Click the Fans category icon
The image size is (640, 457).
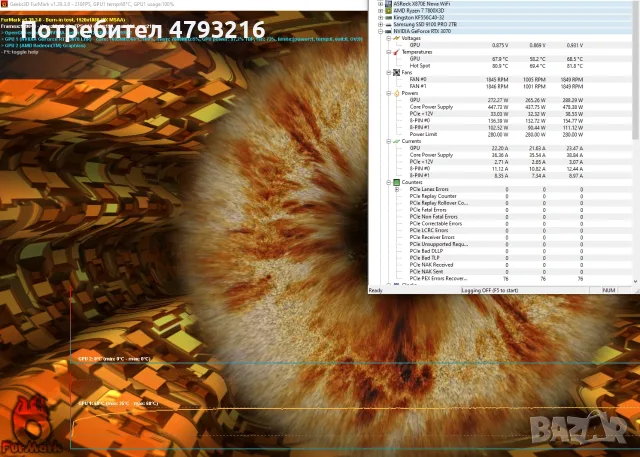[x=396, y=73]
